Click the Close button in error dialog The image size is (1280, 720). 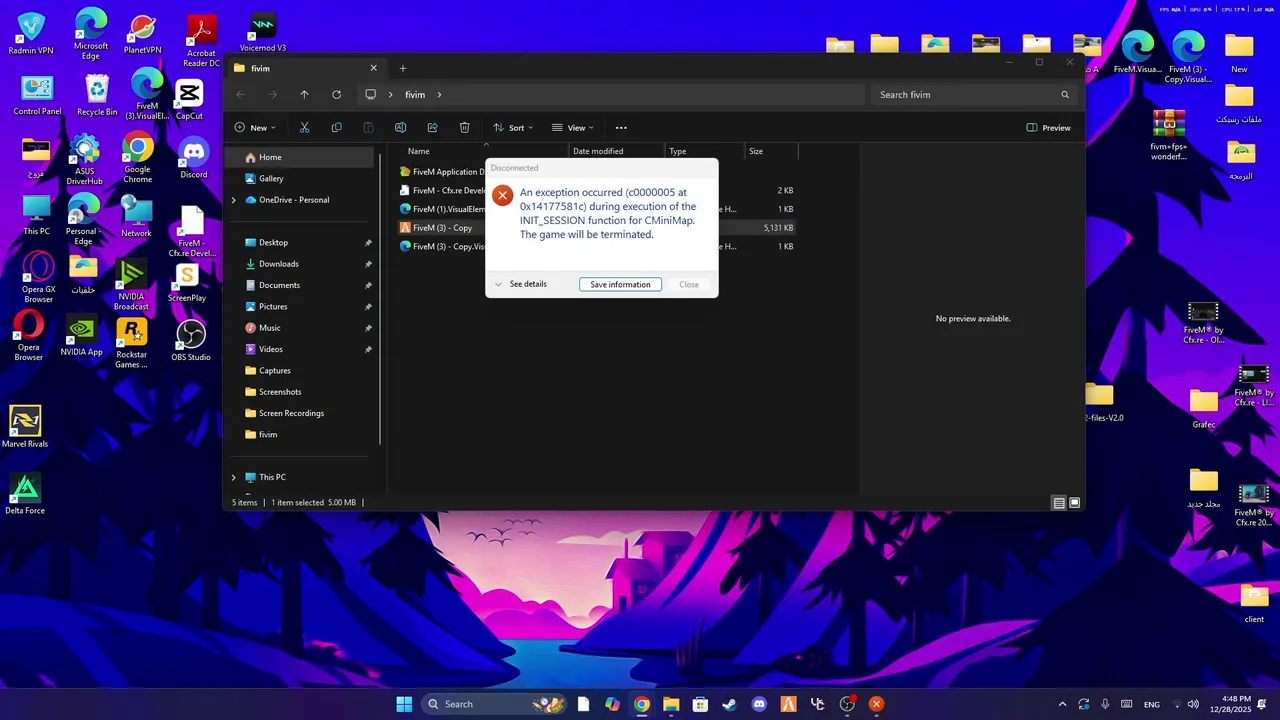689,284
